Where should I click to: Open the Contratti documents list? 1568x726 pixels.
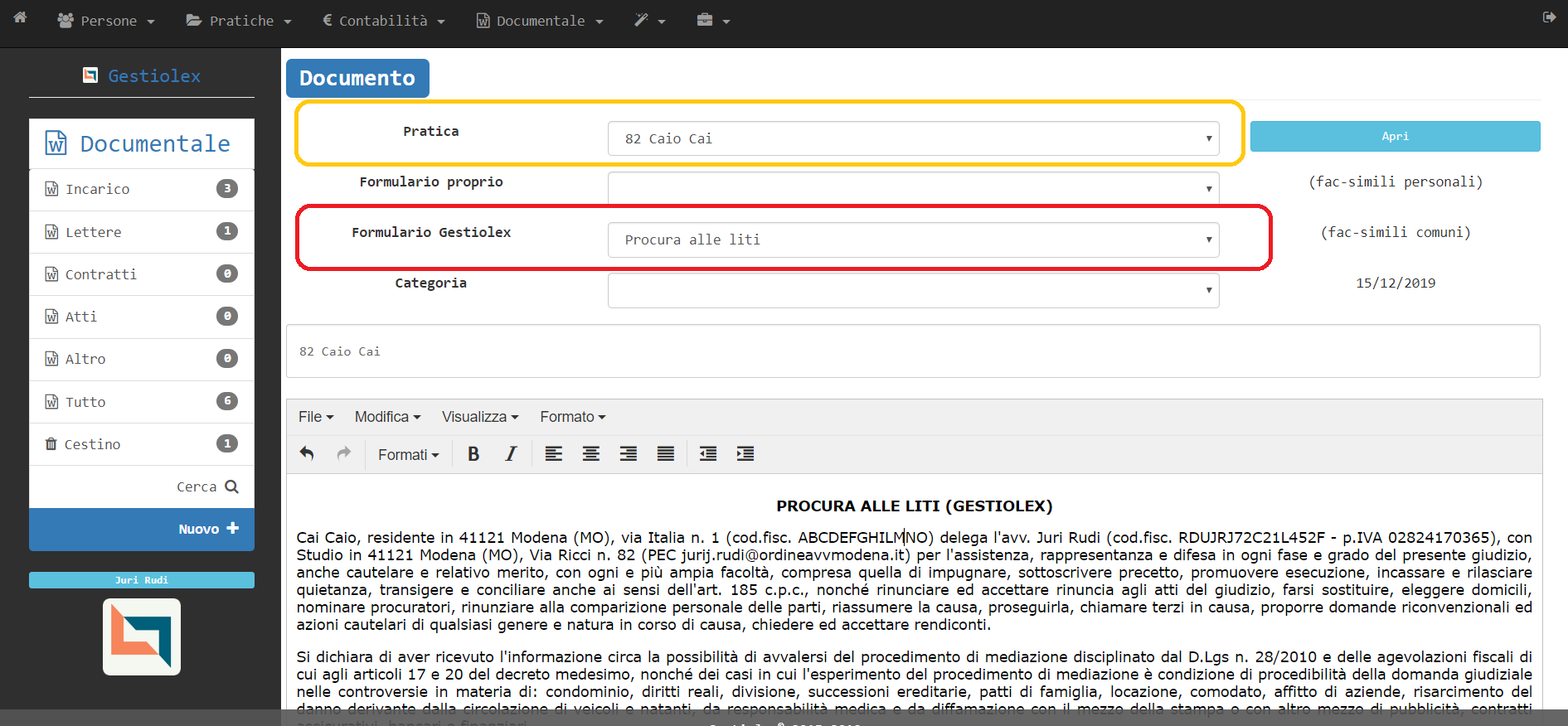(142, 274)
